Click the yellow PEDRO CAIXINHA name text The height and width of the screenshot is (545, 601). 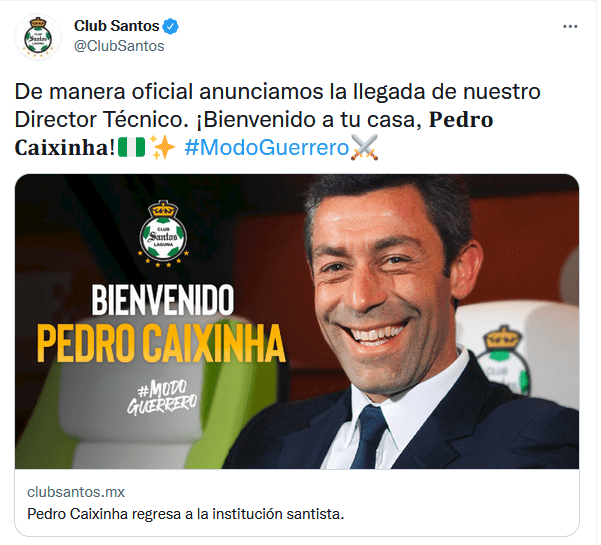[161, 343]
